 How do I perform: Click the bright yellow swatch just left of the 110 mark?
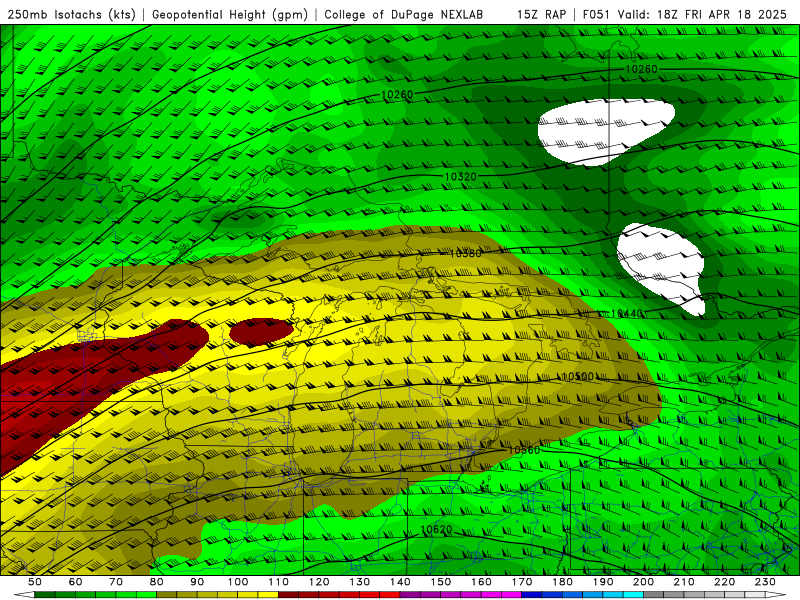pos(268,595)
